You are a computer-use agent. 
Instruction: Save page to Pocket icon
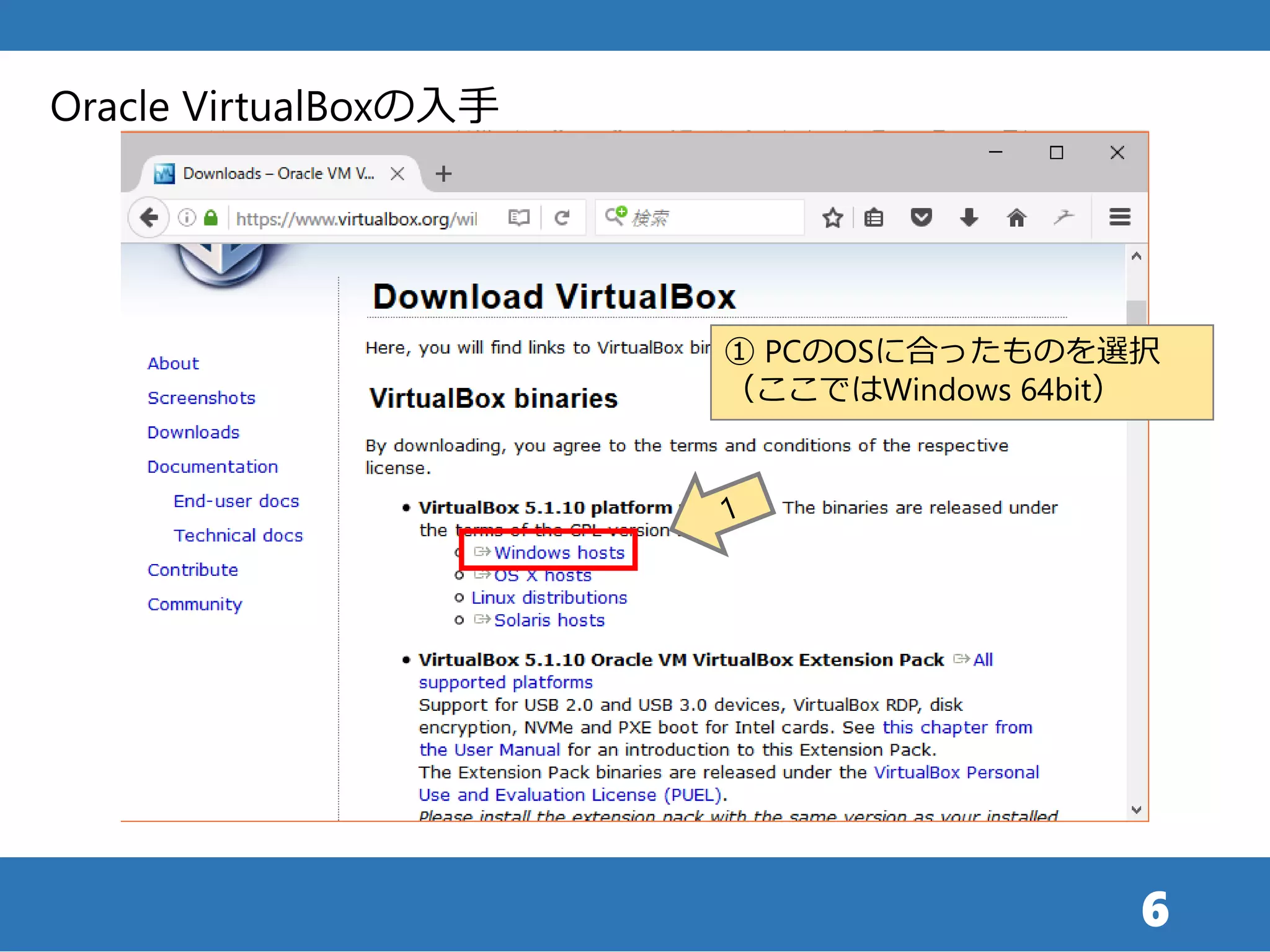pos(921,218)
